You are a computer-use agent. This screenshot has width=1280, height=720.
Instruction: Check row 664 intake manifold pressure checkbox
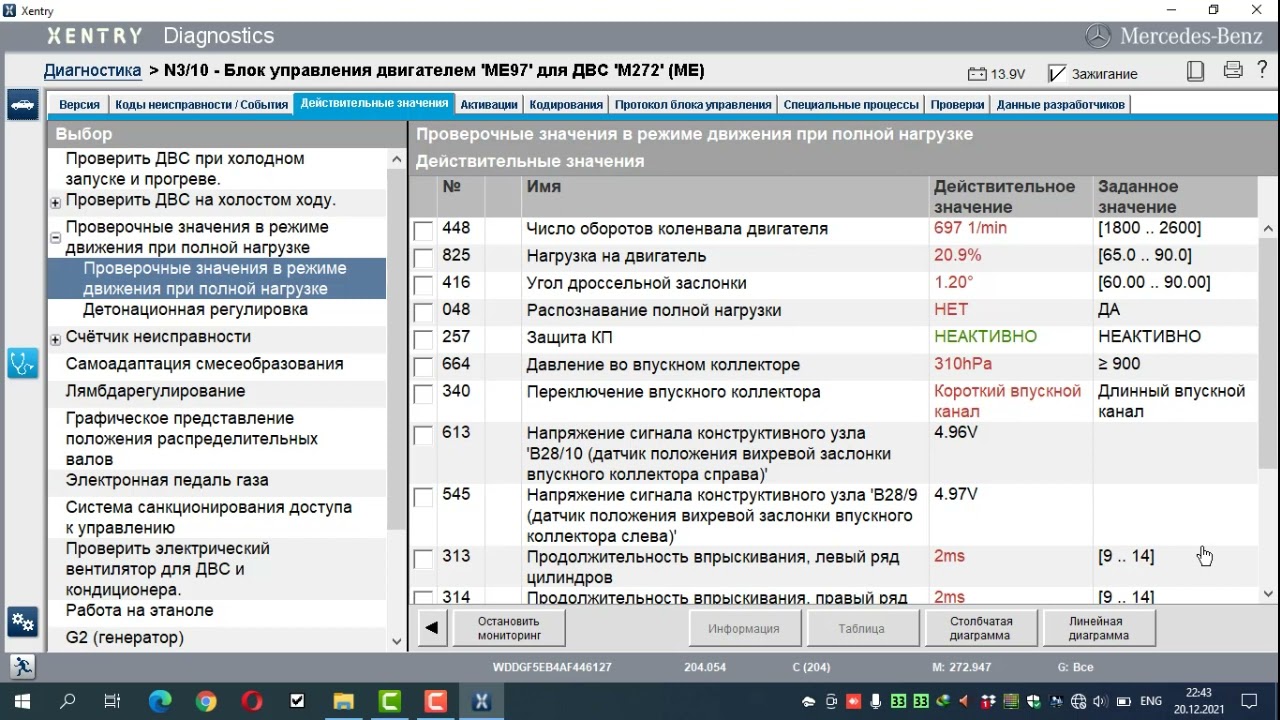tap(423, 366)
